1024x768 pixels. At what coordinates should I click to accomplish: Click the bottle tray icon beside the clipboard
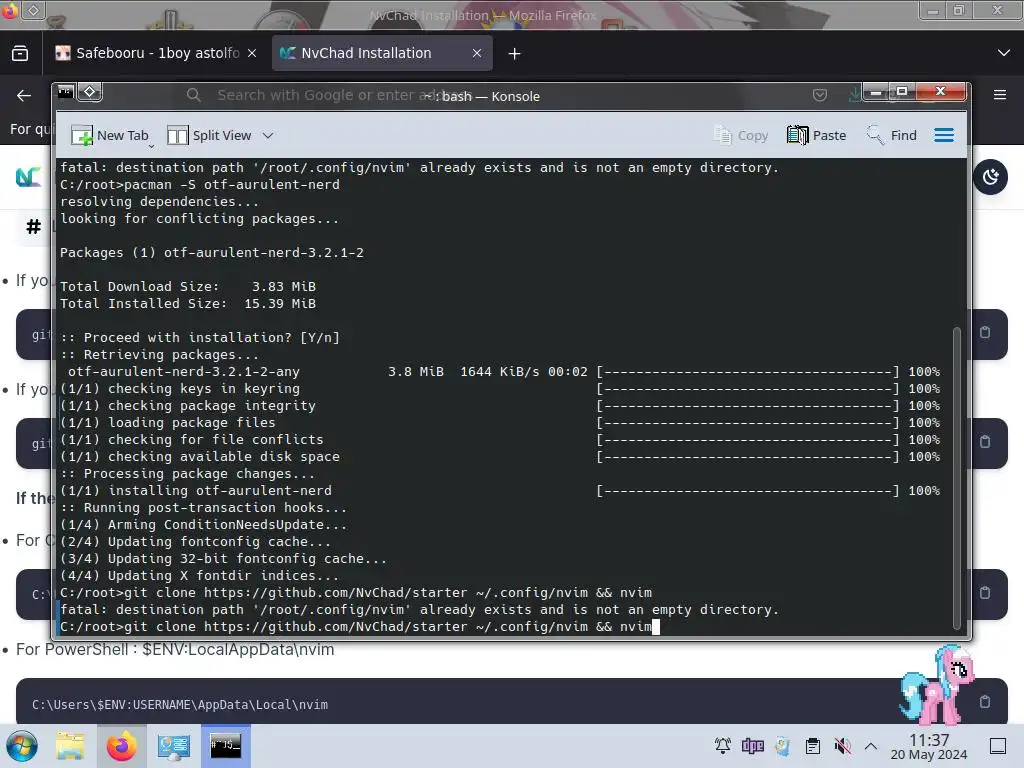coord(782,745)
